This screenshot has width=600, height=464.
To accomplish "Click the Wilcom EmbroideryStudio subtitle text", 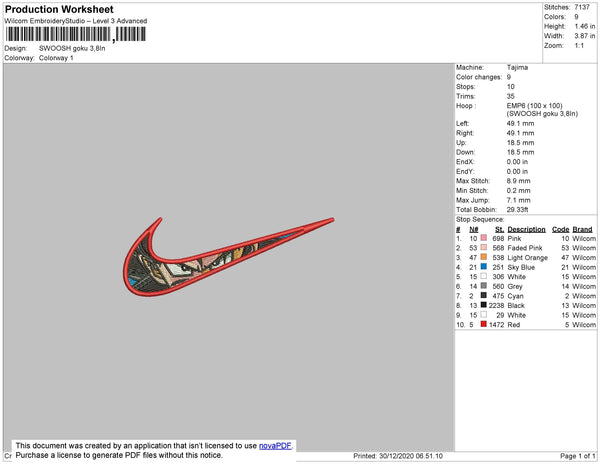I will 76,21.
